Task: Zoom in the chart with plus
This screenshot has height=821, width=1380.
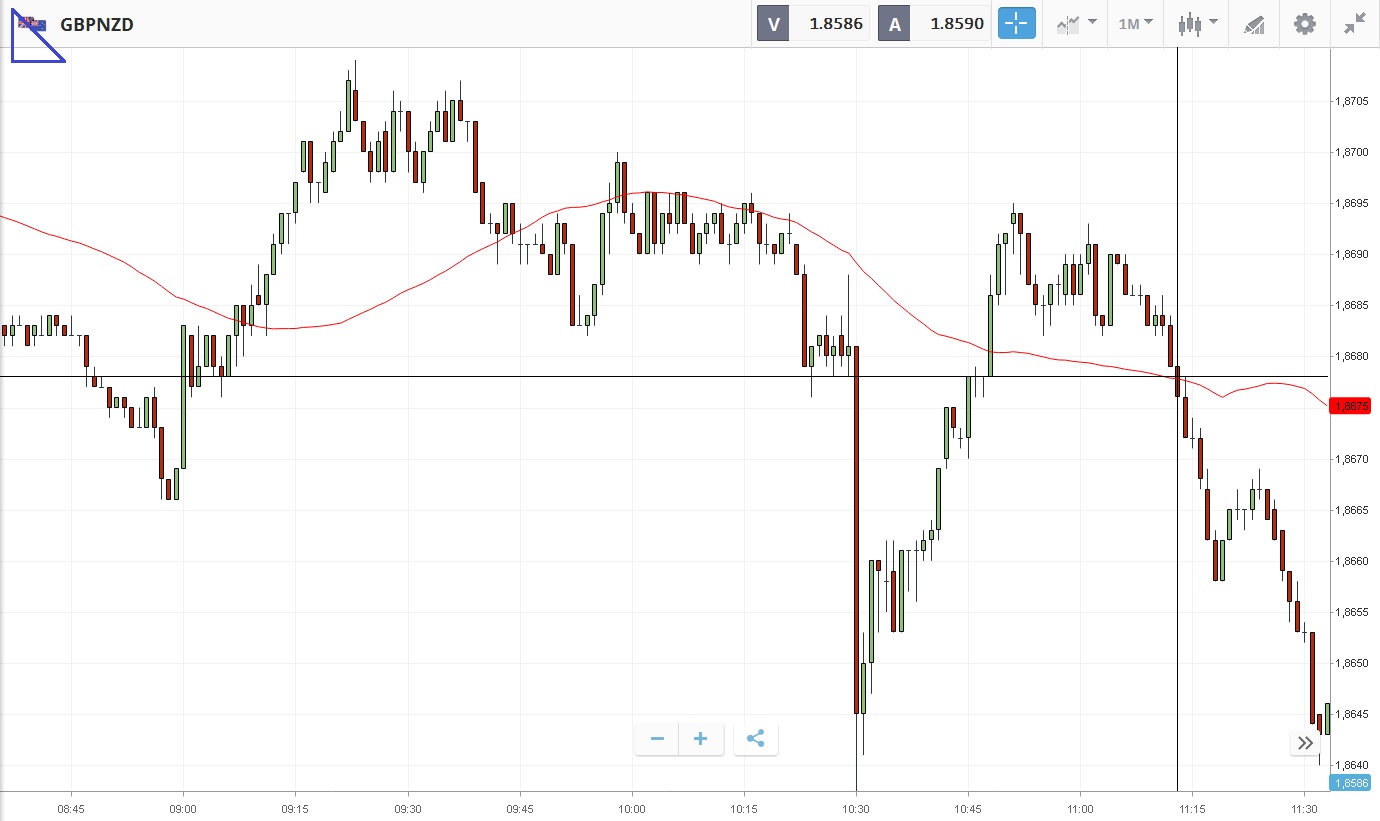Action: coord(701,739)
